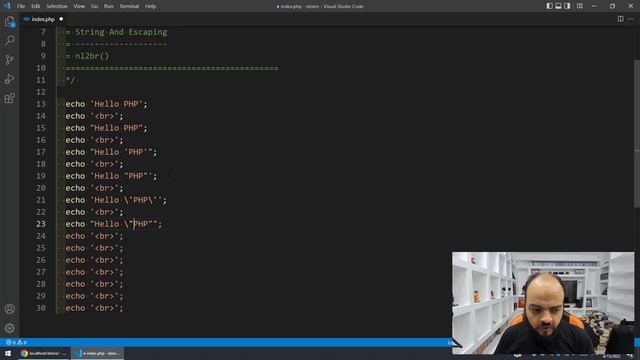Click the webcam video overlay thumbnail
Viewport: 640px width, 360px height.
[543, 302]
